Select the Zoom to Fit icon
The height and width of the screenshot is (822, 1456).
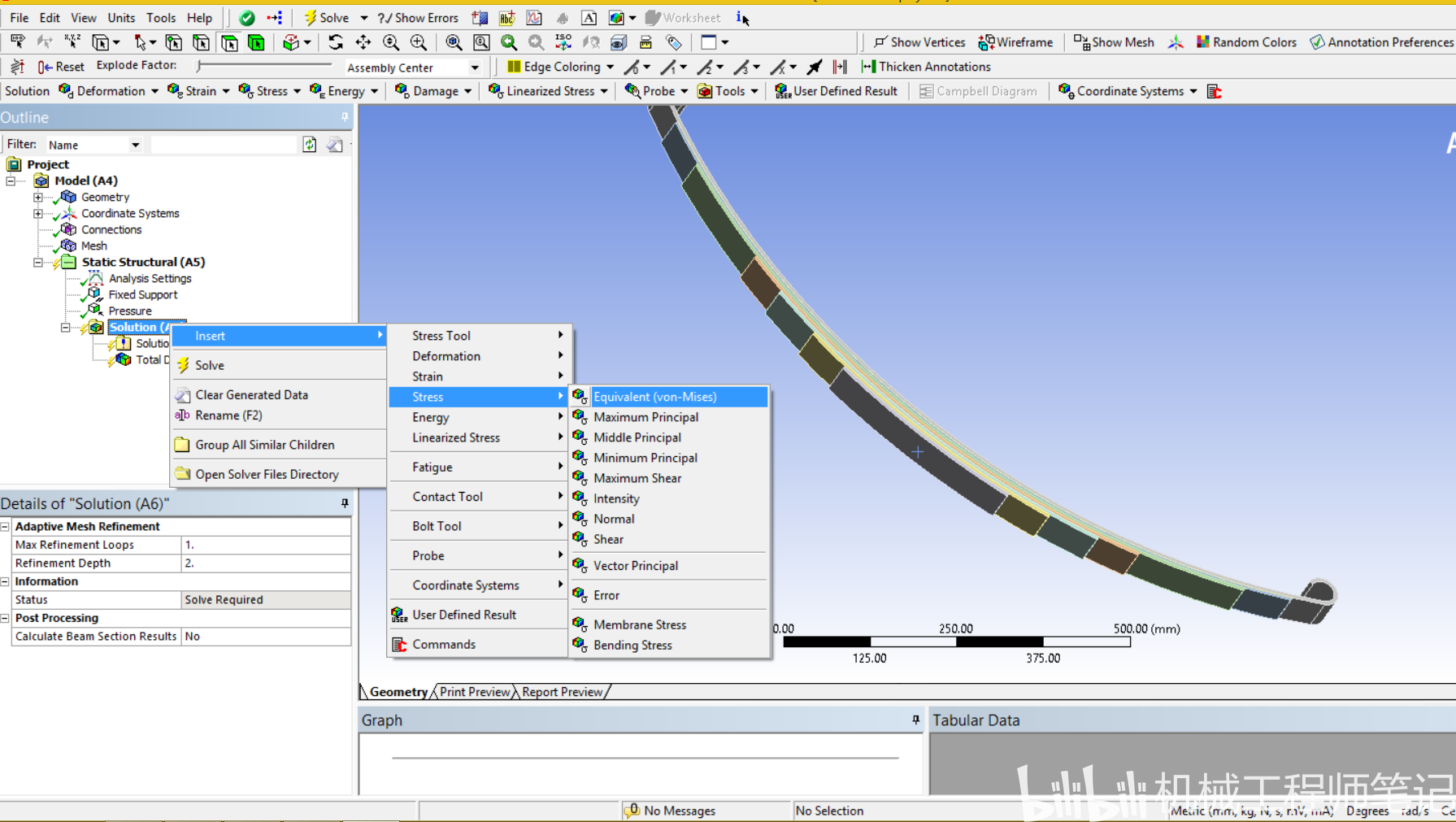tap(454, 42)
